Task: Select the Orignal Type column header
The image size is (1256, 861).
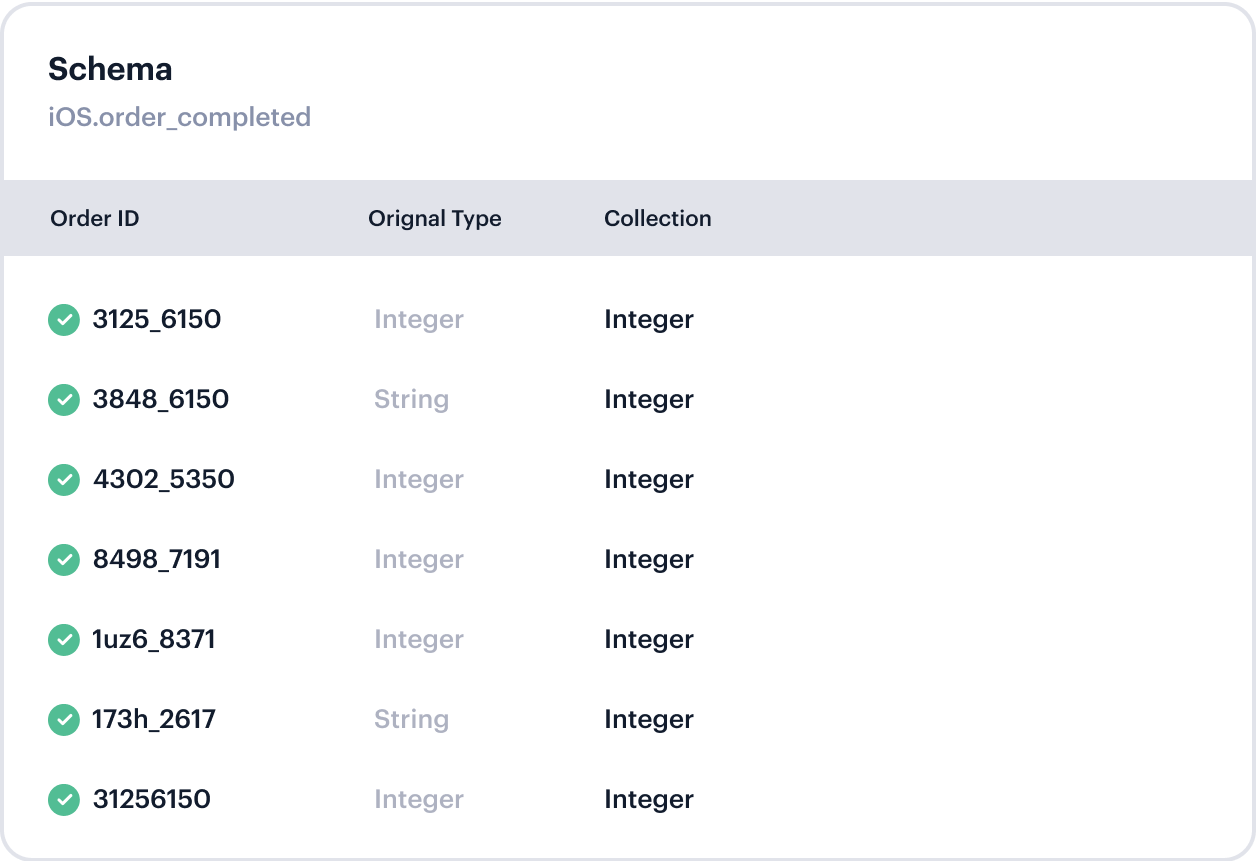Action: coord(435,219)
